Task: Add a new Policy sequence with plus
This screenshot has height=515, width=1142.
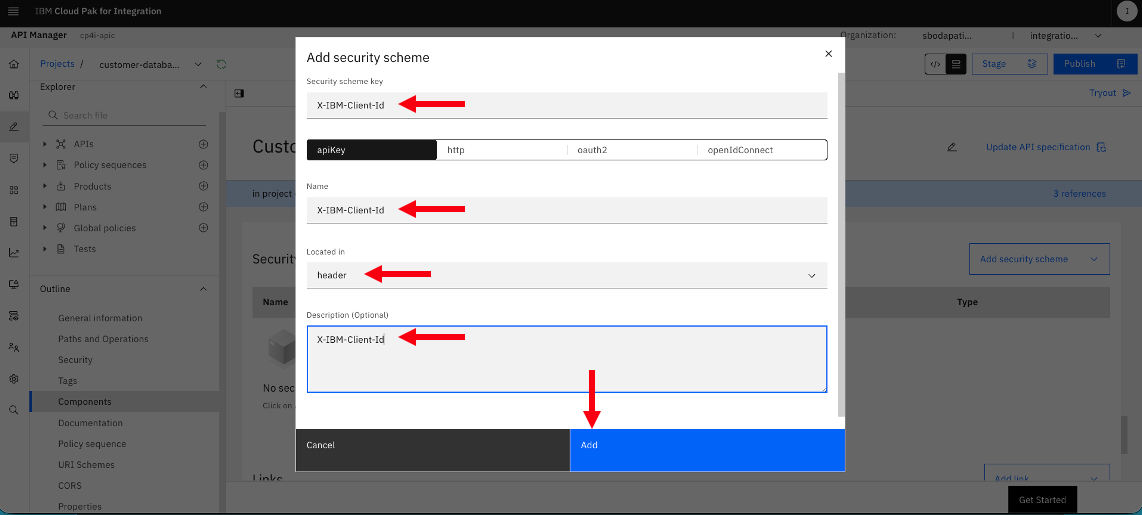Action: click(x=204, y=165)
